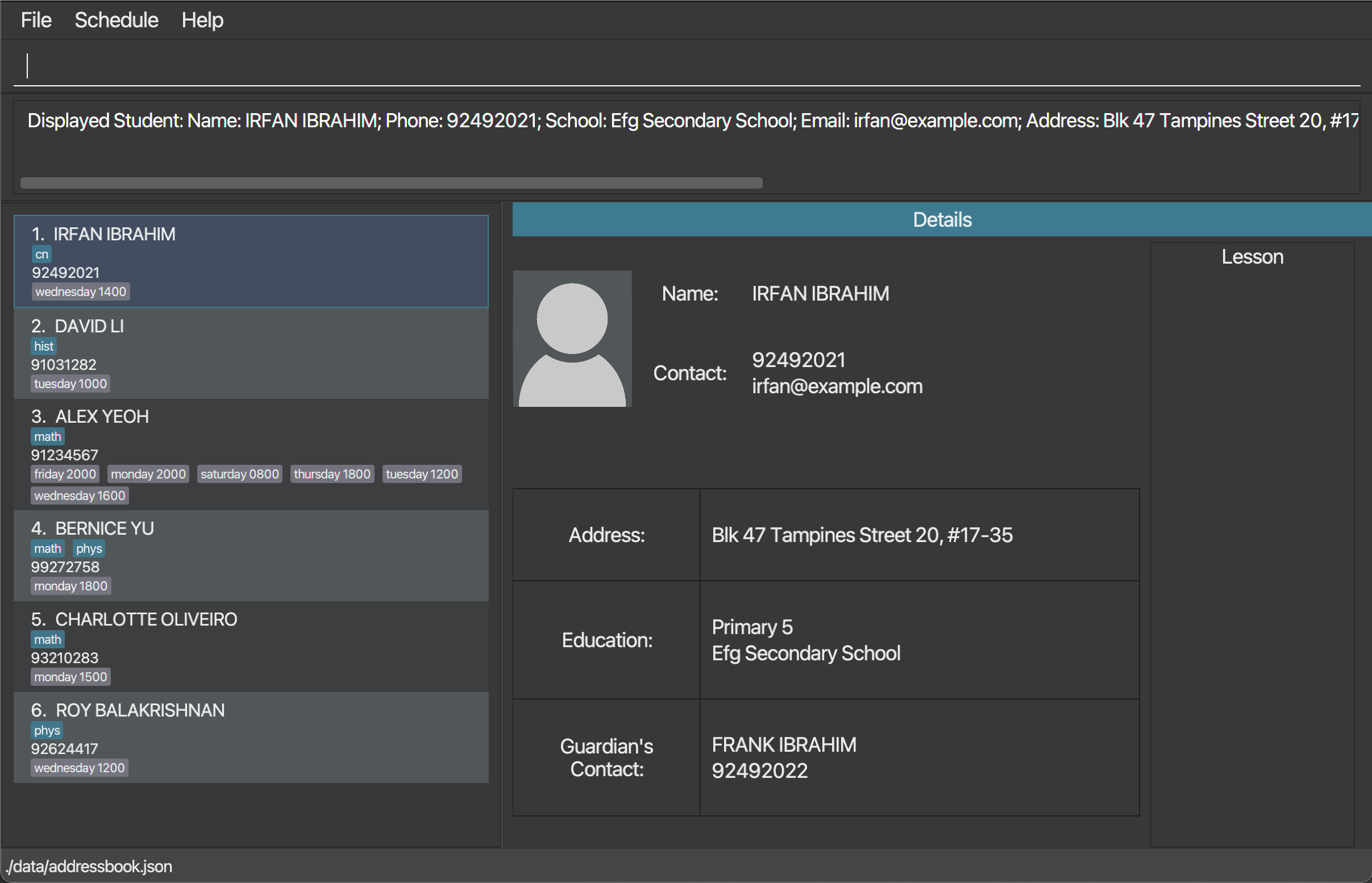Image resolution: width=1372 pixels, height=883 pixels.
Task: Click the Address: row label
Action: pos(606,535)
